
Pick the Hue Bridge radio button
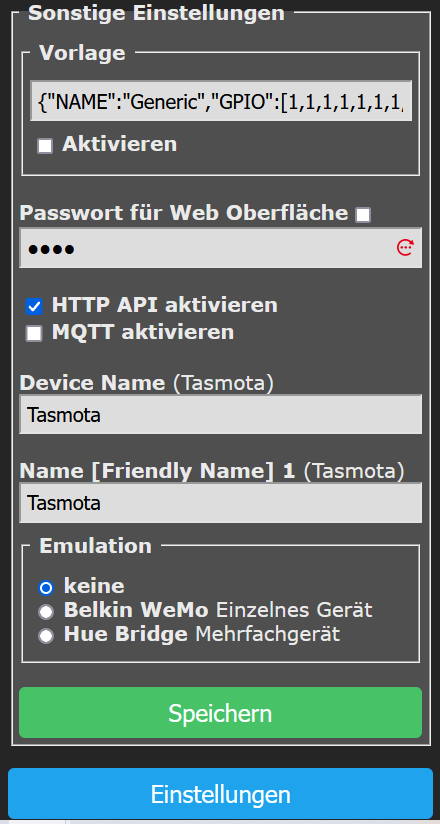coord(46,636)
